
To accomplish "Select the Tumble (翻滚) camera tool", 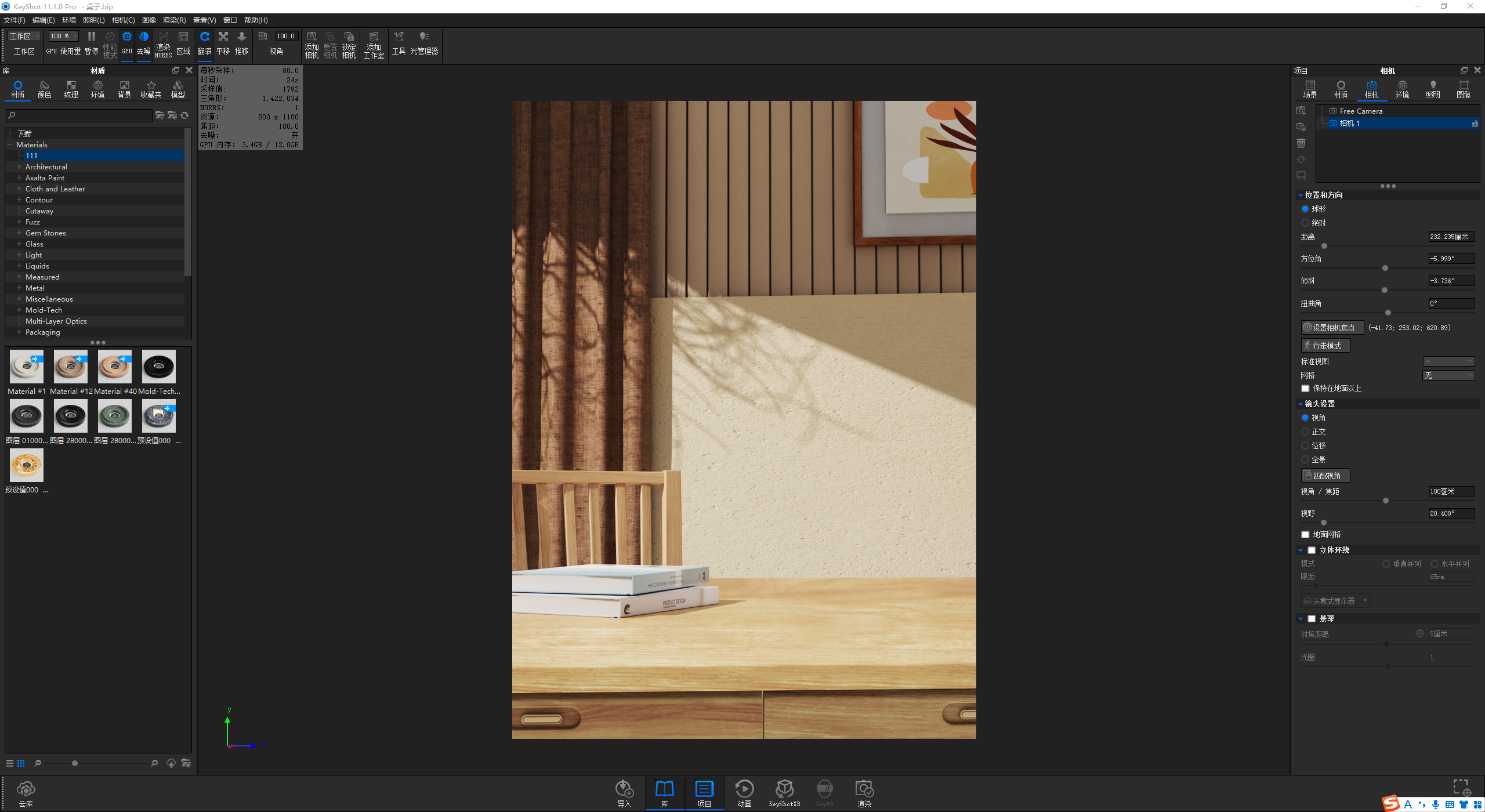I will [x=204, y=43].
